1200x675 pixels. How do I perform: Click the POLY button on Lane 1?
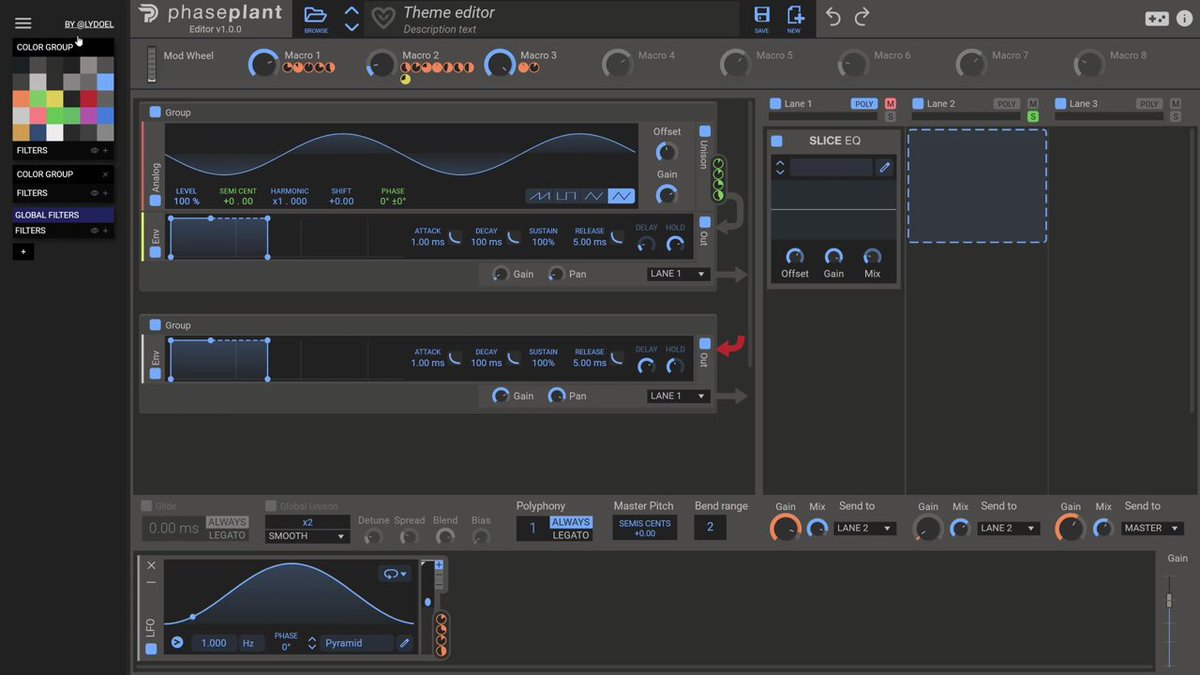tap(864, 104)
